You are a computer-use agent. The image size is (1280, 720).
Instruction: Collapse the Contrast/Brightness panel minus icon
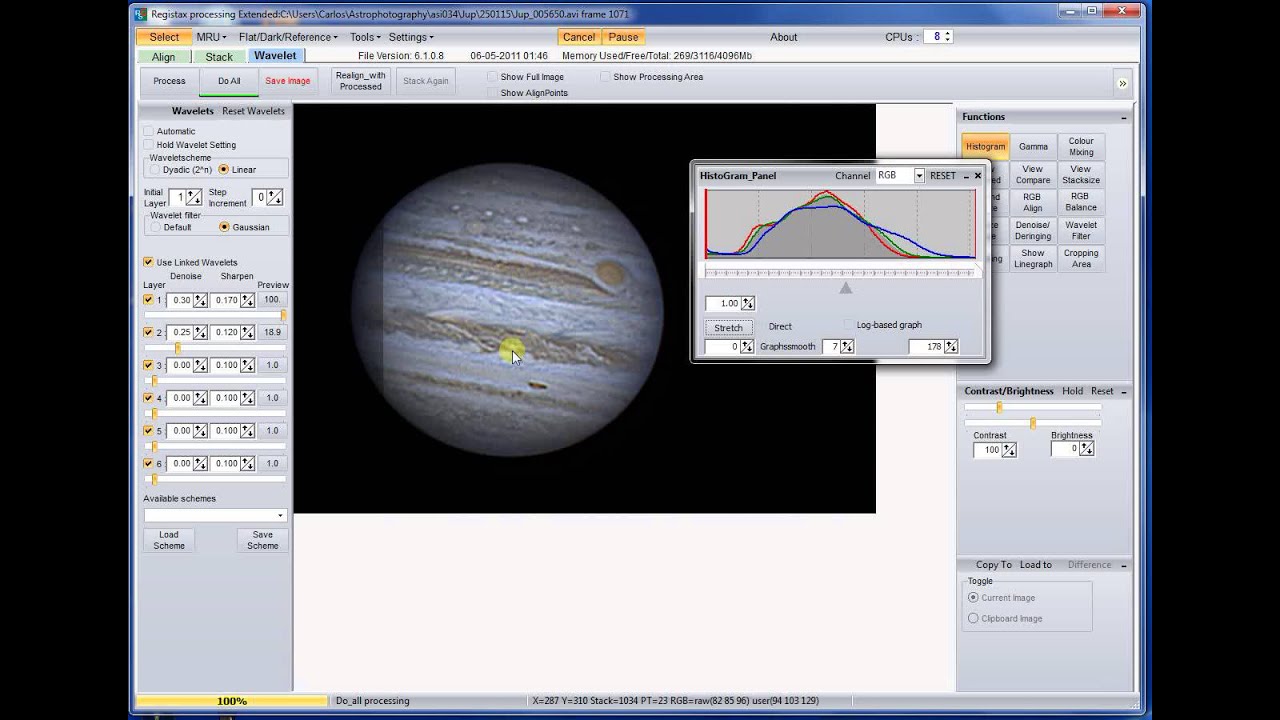click(x=1124, y=391)
